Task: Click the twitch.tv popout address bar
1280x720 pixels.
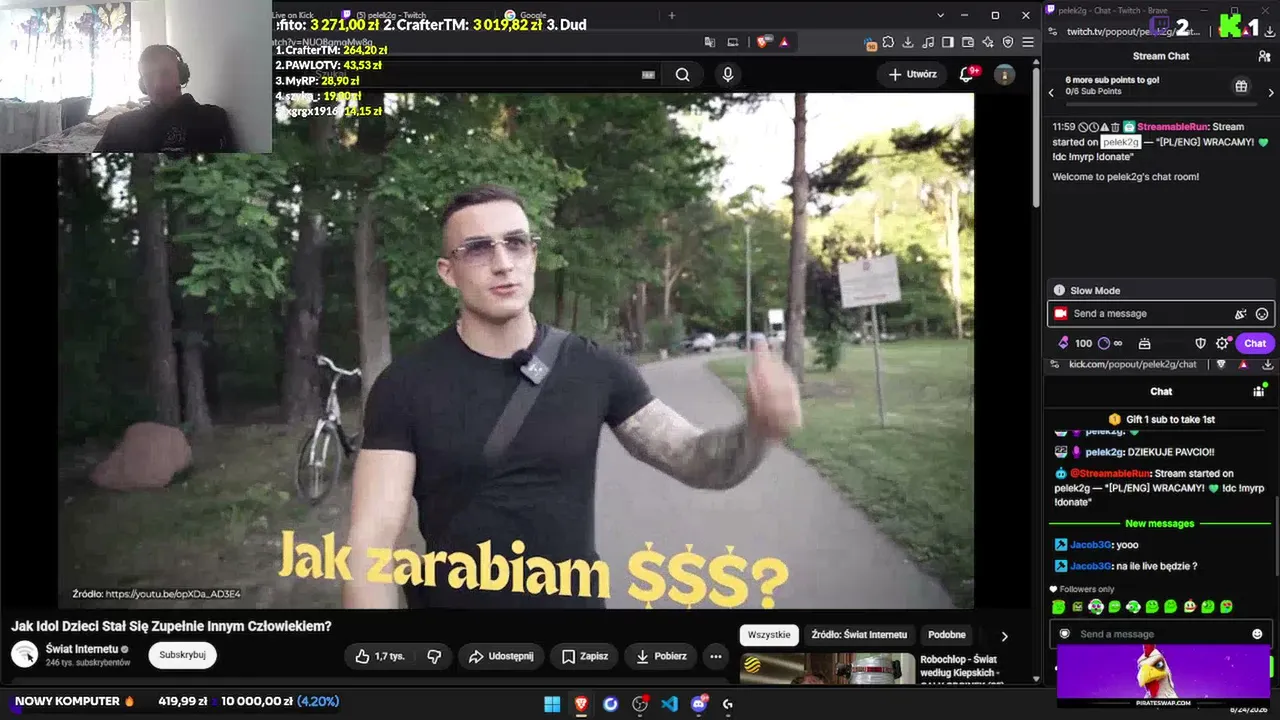Action: (x=1133, y=31)
